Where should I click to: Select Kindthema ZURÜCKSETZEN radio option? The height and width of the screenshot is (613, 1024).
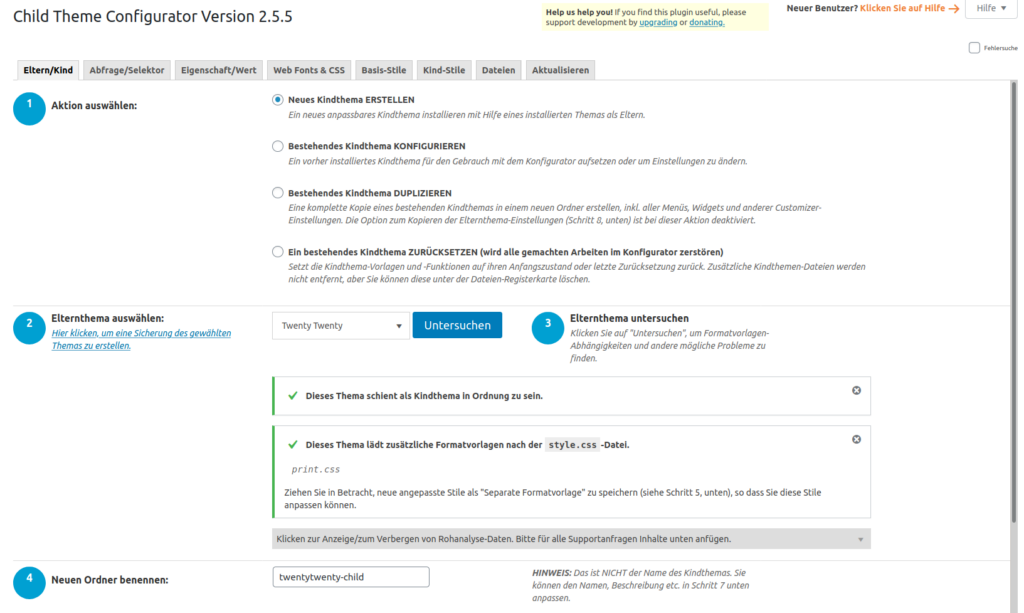278,251
